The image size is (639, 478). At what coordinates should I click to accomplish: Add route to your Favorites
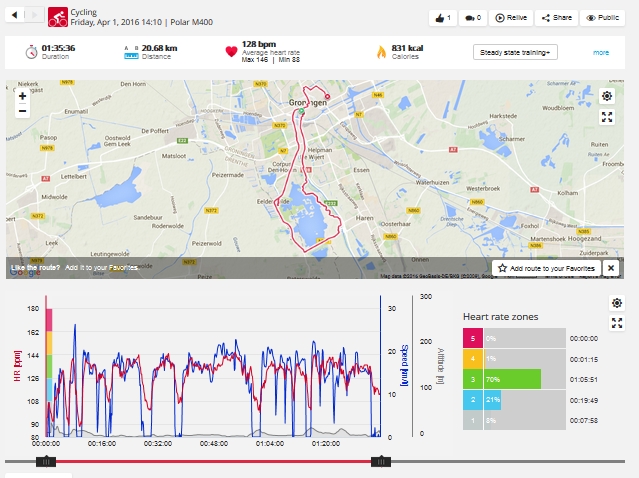coord(546,269)
